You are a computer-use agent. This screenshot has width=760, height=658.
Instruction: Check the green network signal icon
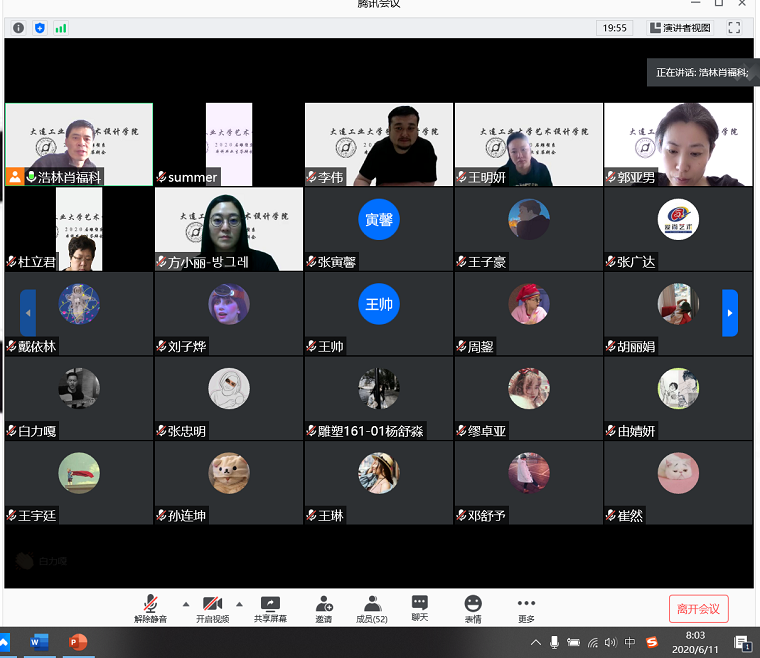pyautogui.click(x=61, y=28)
